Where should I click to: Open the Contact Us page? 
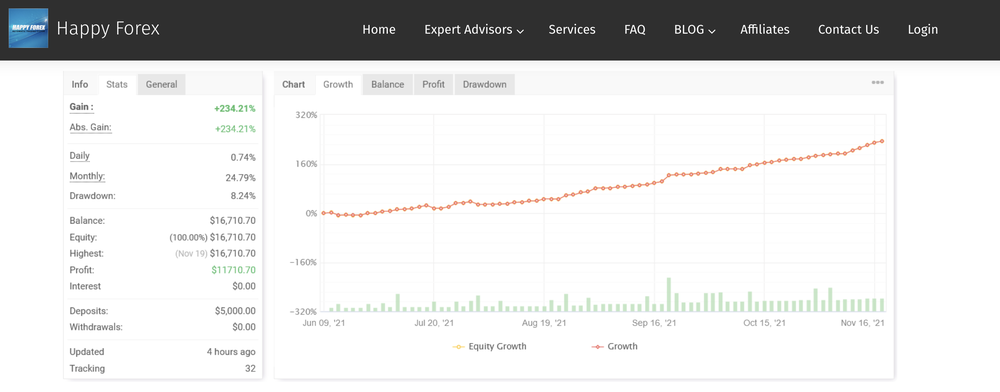pos(848,29)
